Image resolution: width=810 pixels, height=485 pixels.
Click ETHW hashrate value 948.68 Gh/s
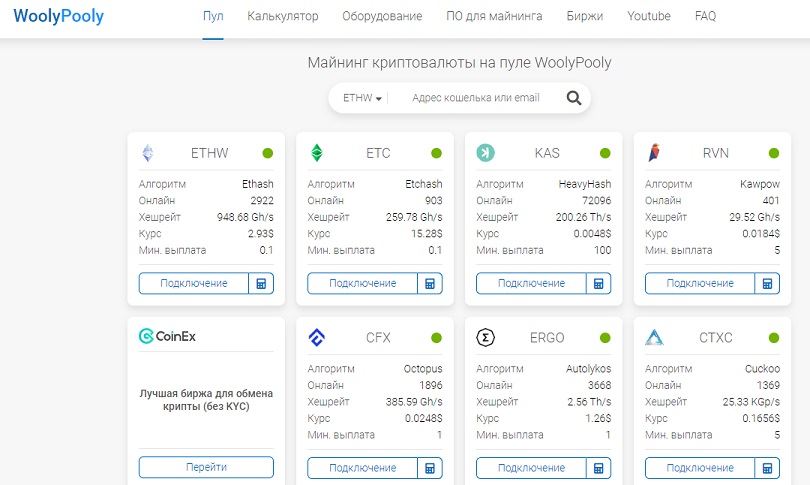click(x=245, y=217)
